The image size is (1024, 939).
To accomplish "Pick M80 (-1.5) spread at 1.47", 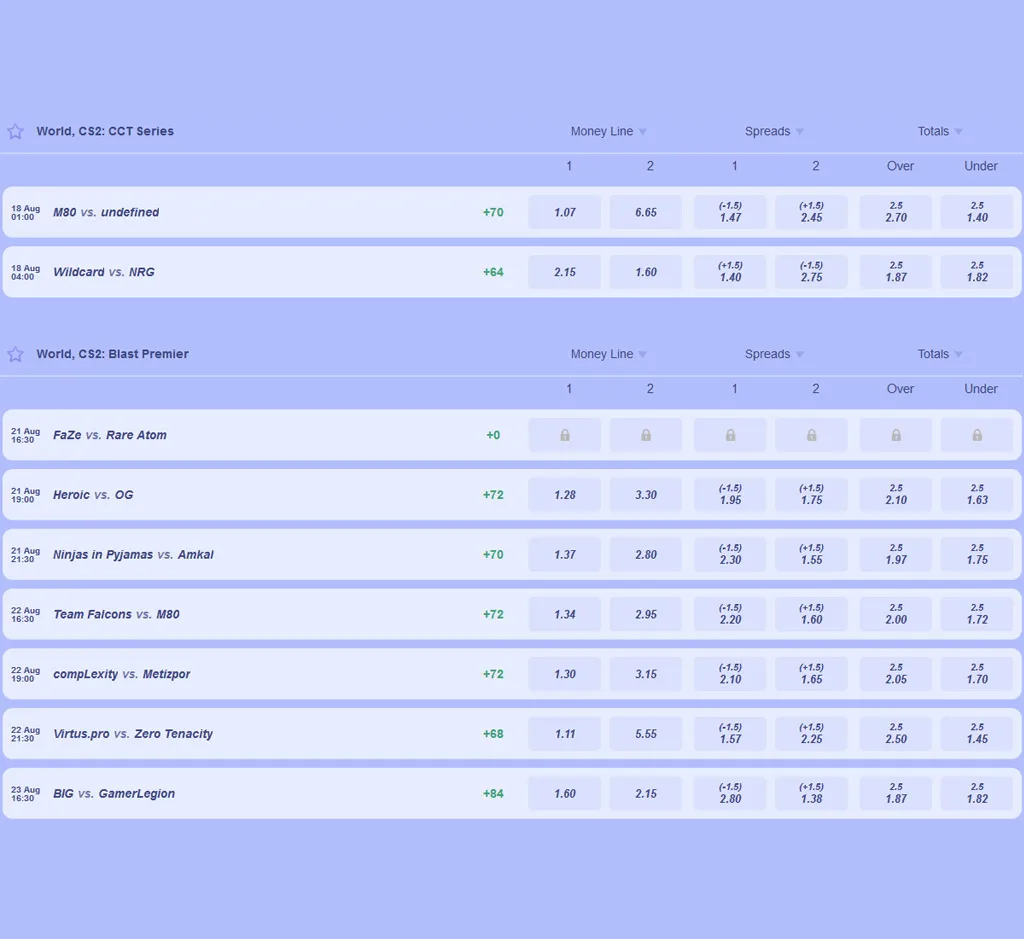I will click(x=730, y=212).
